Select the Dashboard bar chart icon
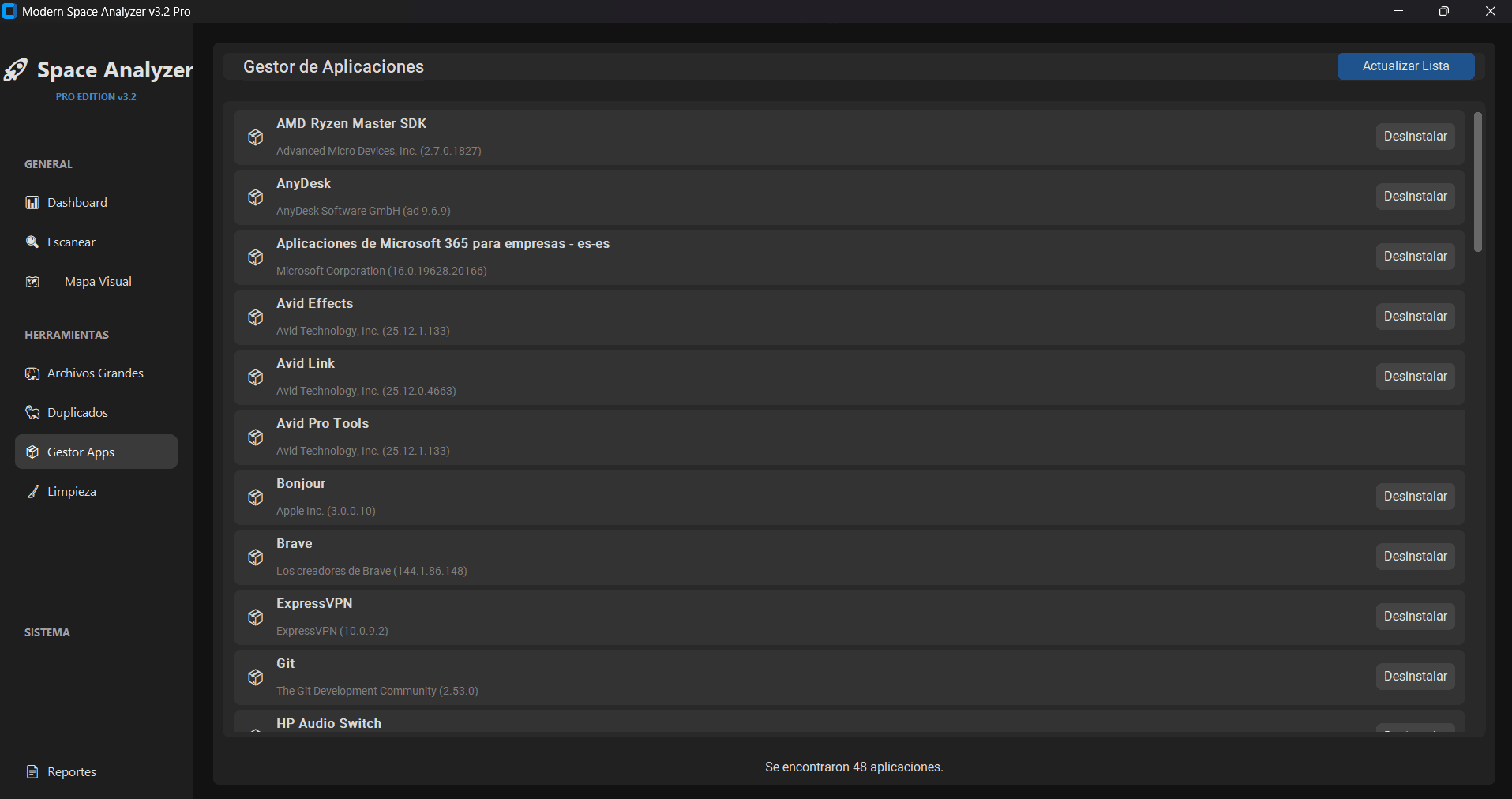The height and width of the screenshot is (799, 1512). pyautogui.click(x=32, y=202)
